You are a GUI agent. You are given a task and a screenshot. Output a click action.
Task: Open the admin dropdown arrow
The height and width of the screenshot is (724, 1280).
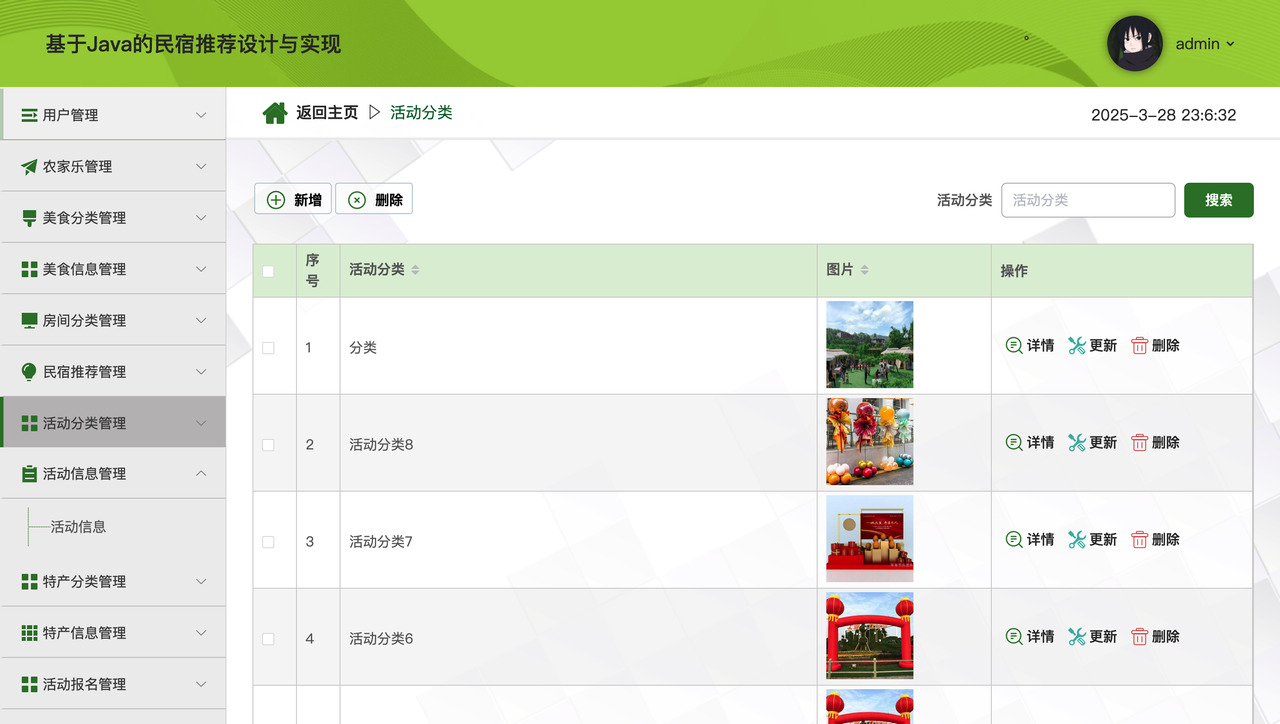(x=1230, y=44)
